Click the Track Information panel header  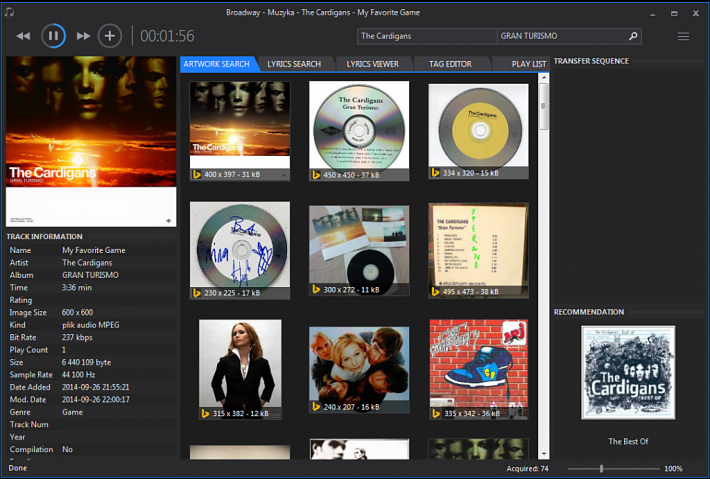(44, 236)
